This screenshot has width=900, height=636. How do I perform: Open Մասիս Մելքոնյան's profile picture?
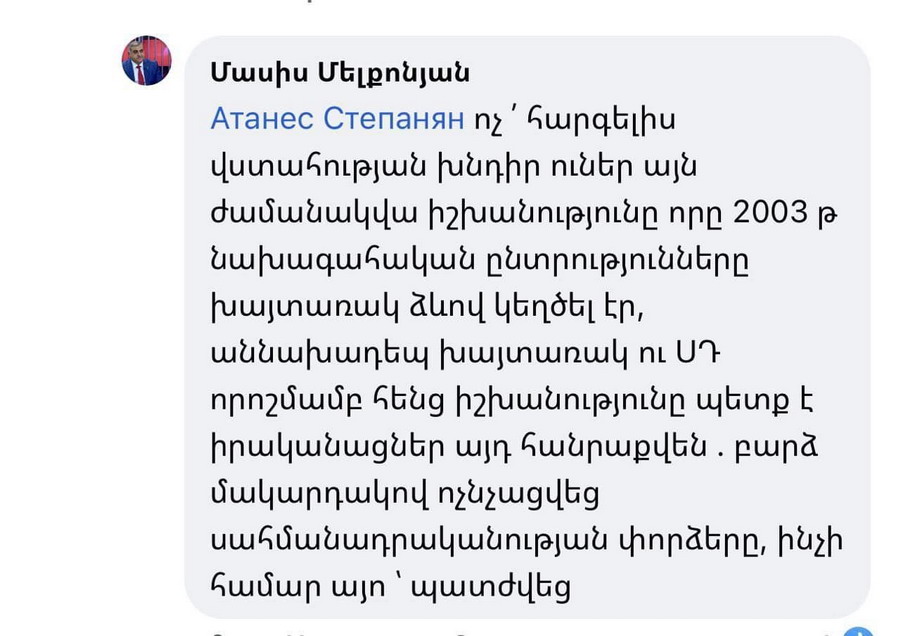point(147,61)
